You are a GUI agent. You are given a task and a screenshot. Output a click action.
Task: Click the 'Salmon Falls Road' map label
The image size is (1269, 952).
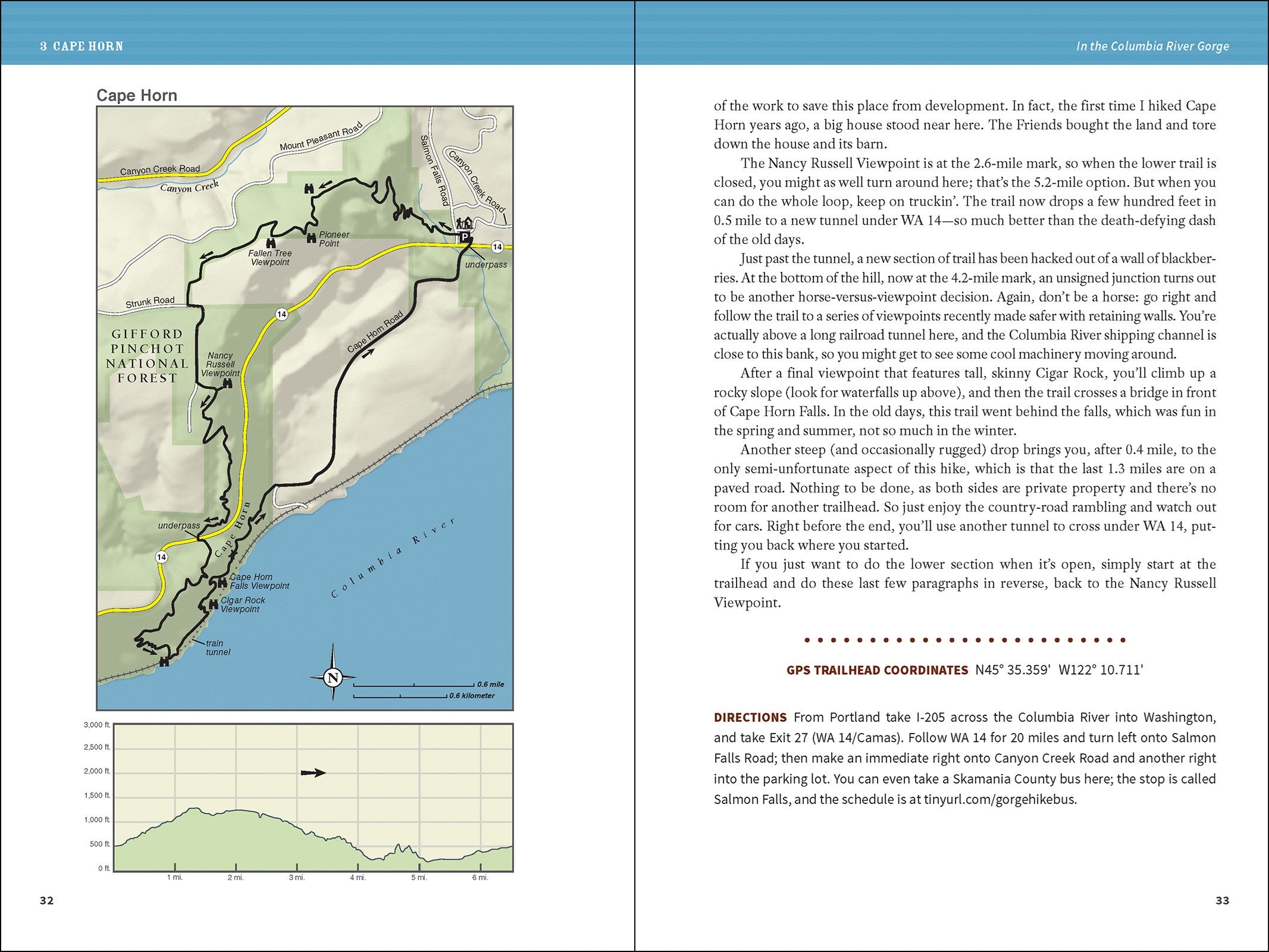pyautogui.click(x=434, y=170)
